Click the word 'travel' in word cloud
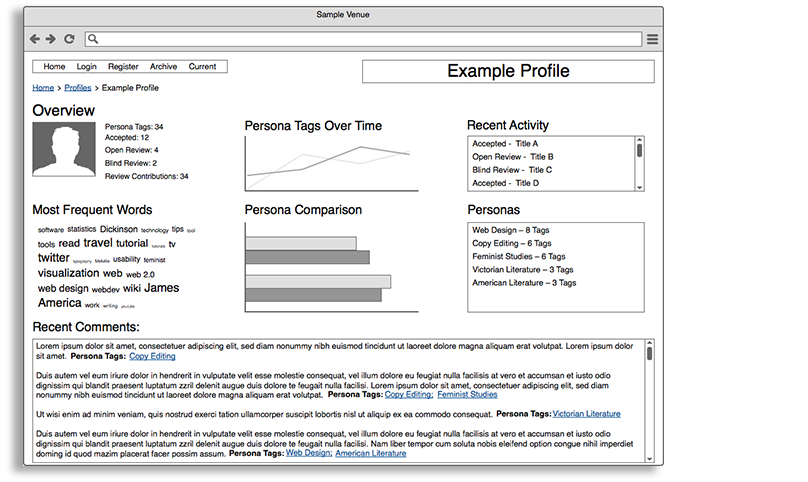Screen dimensions: 808x482 click(98, 243)
